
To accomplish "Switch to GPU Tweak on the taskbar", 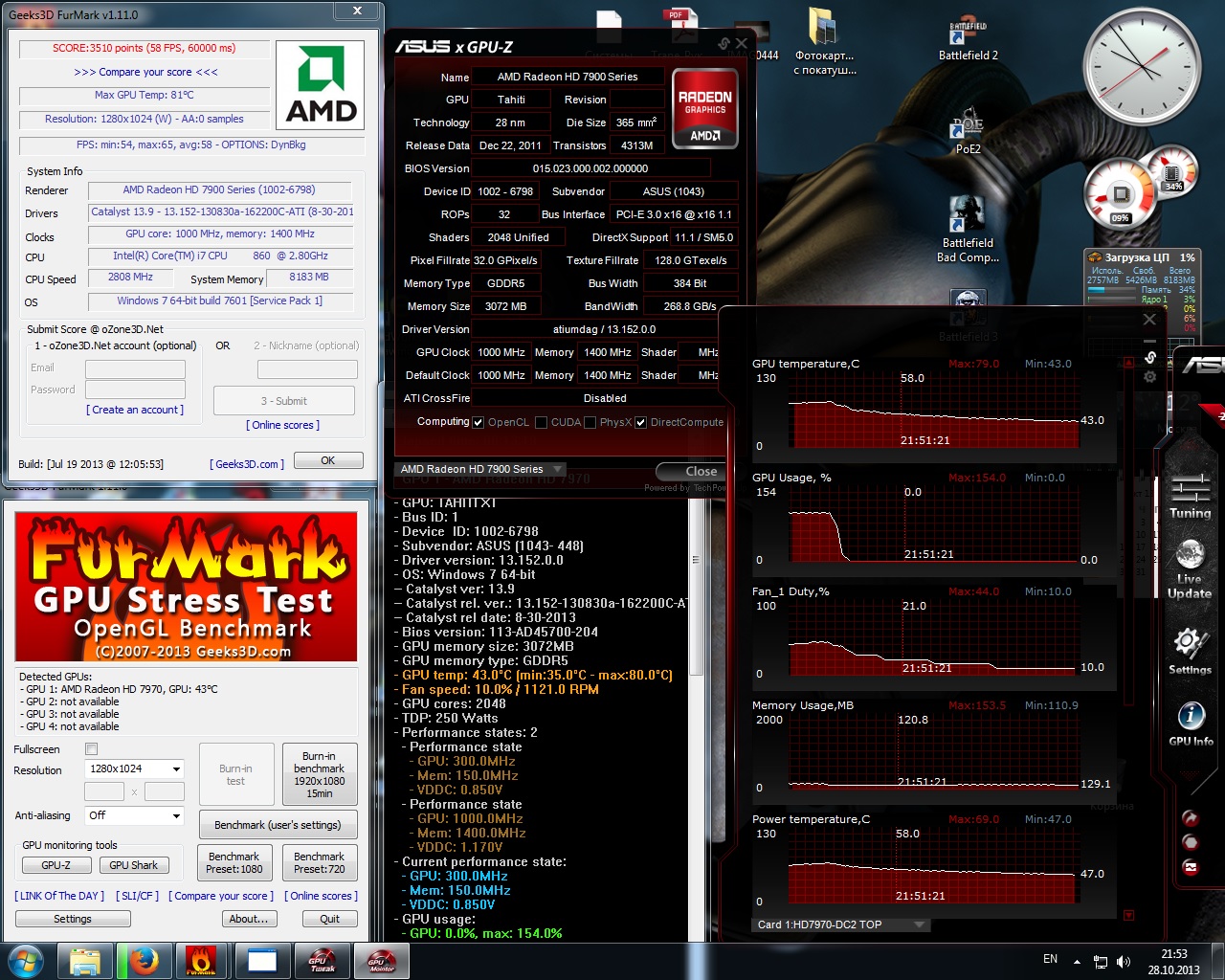I will coord(323,961).
